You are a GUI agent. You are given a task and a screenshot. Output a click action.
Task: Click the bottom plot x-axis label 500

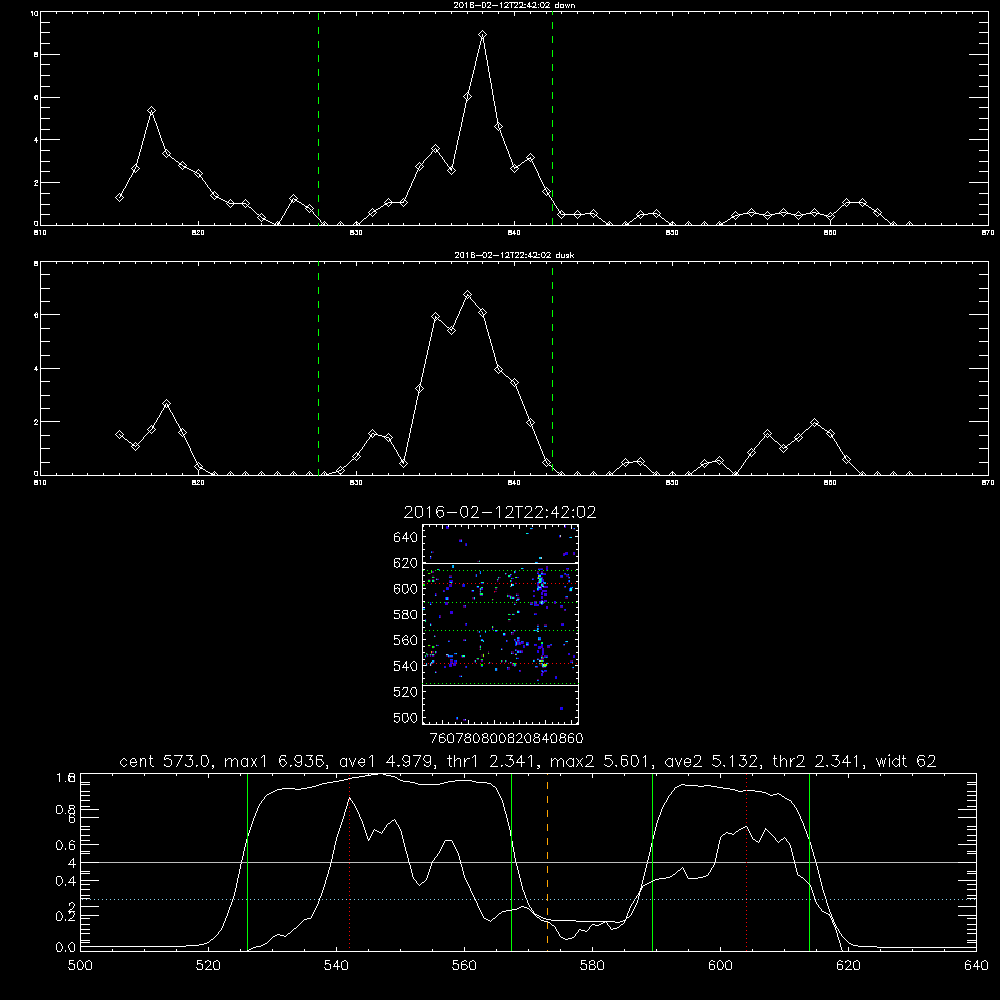point(80,965)
